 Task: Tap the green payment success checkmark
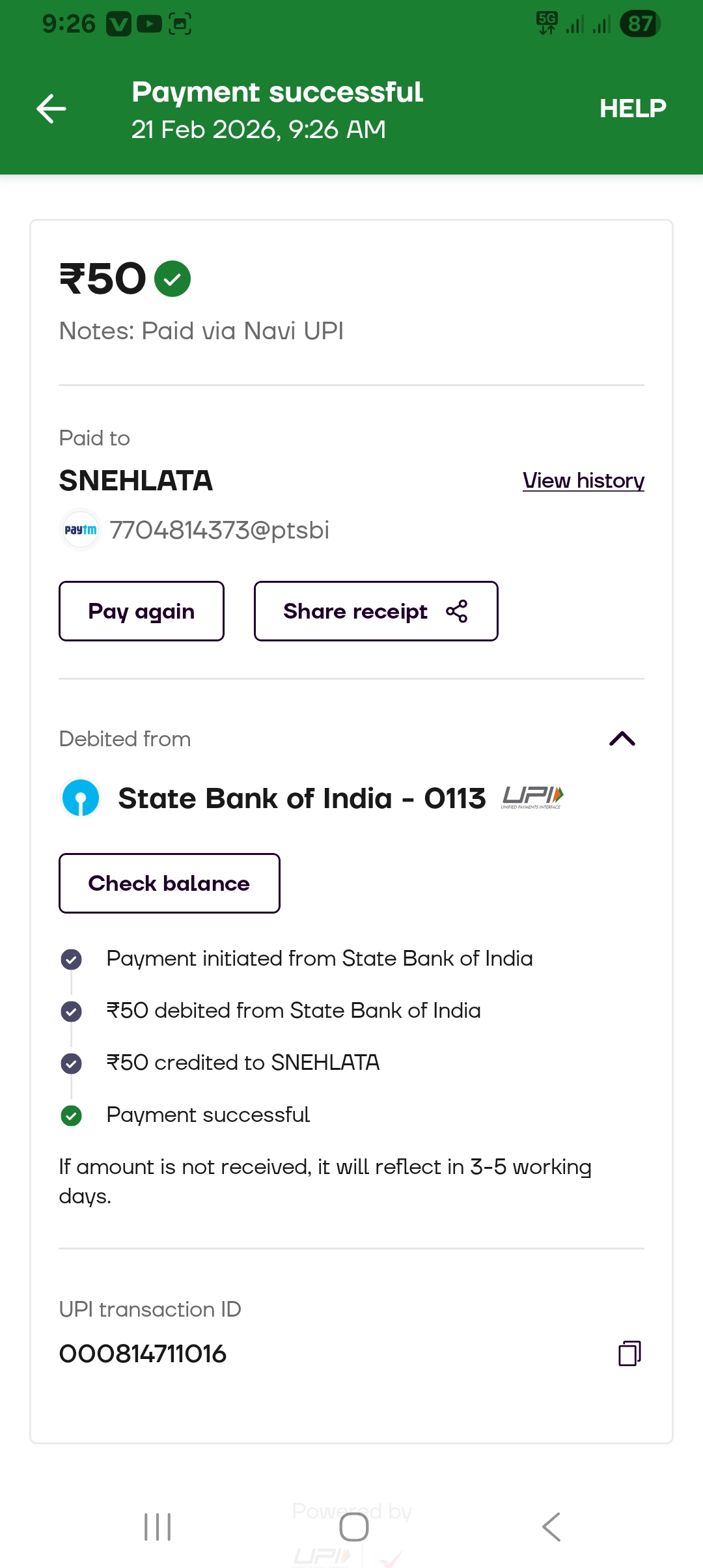(x=172, y=279)
